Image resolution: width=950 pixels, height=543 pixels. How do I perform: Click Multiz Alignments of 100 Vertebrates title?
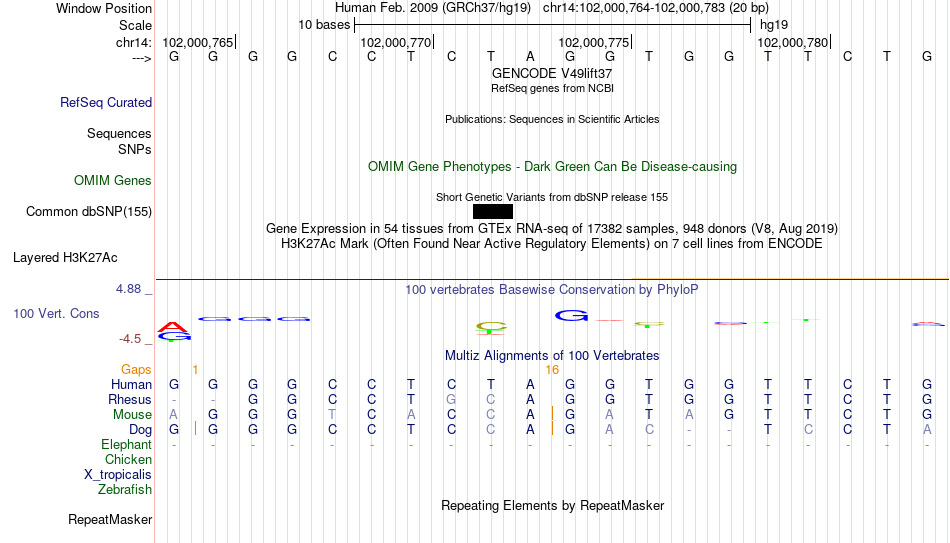[552, 356]
